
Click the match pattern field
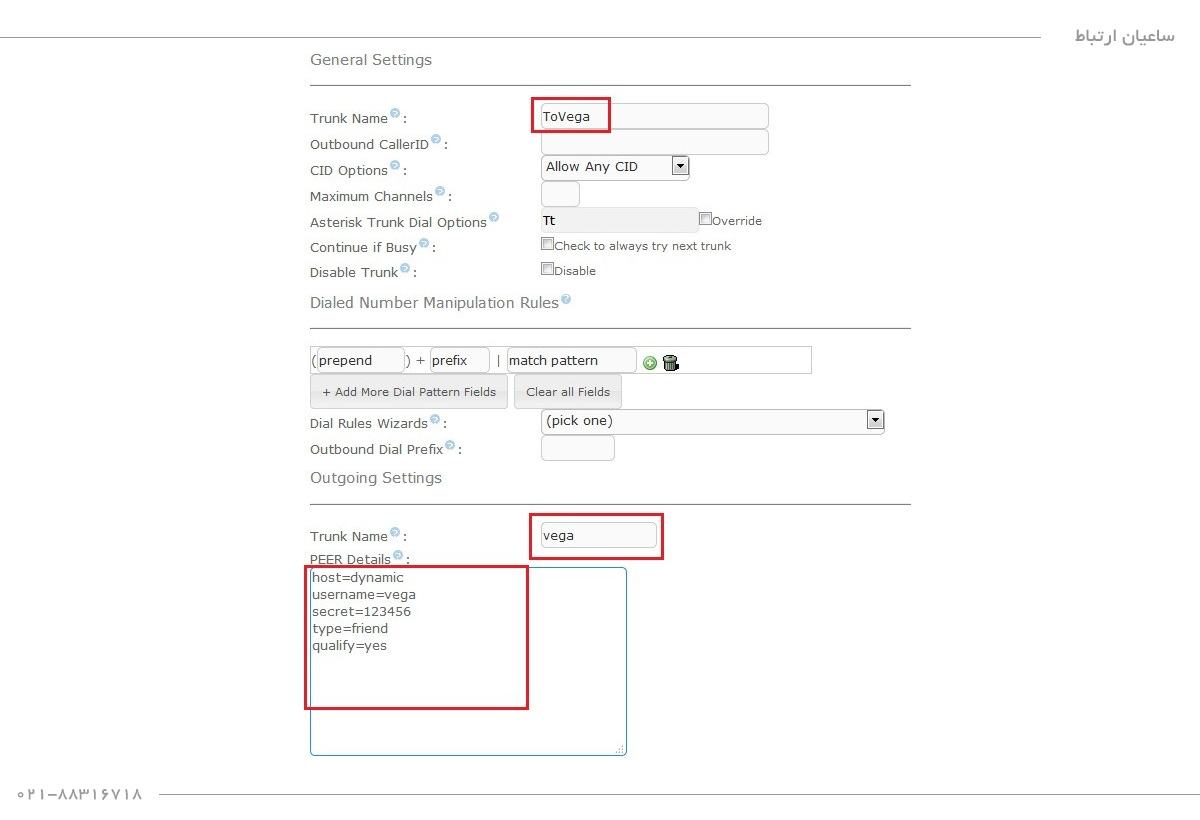coord(571,360)
